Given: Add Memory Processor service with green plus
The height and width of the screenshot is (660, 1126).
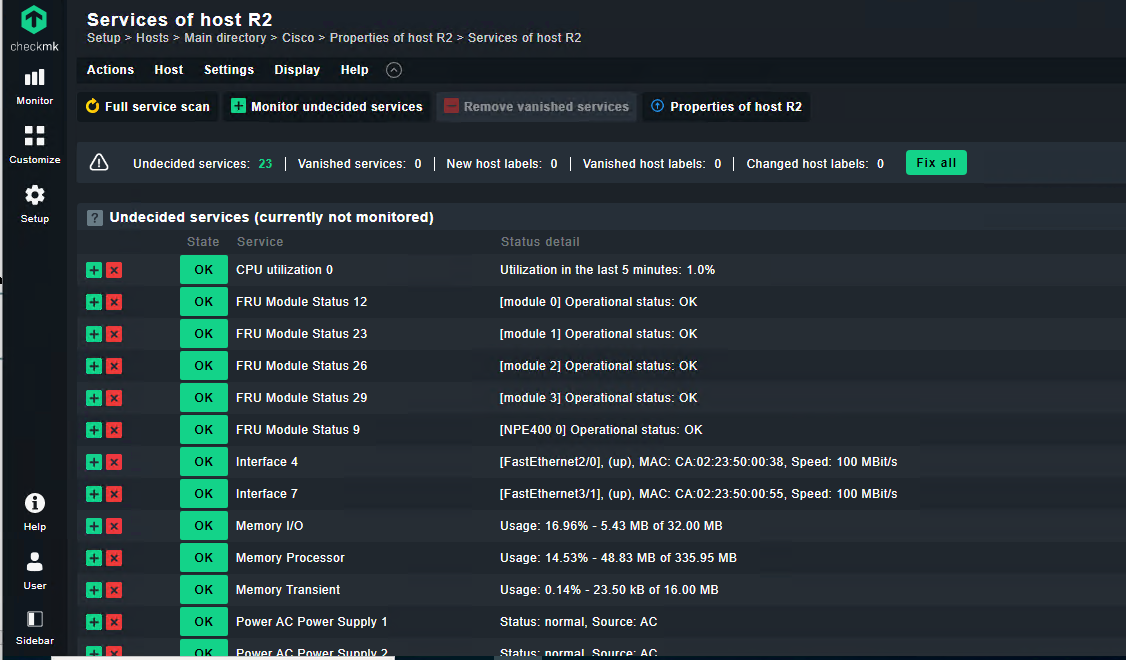Looking at the screenshot, I should (94, 558).
